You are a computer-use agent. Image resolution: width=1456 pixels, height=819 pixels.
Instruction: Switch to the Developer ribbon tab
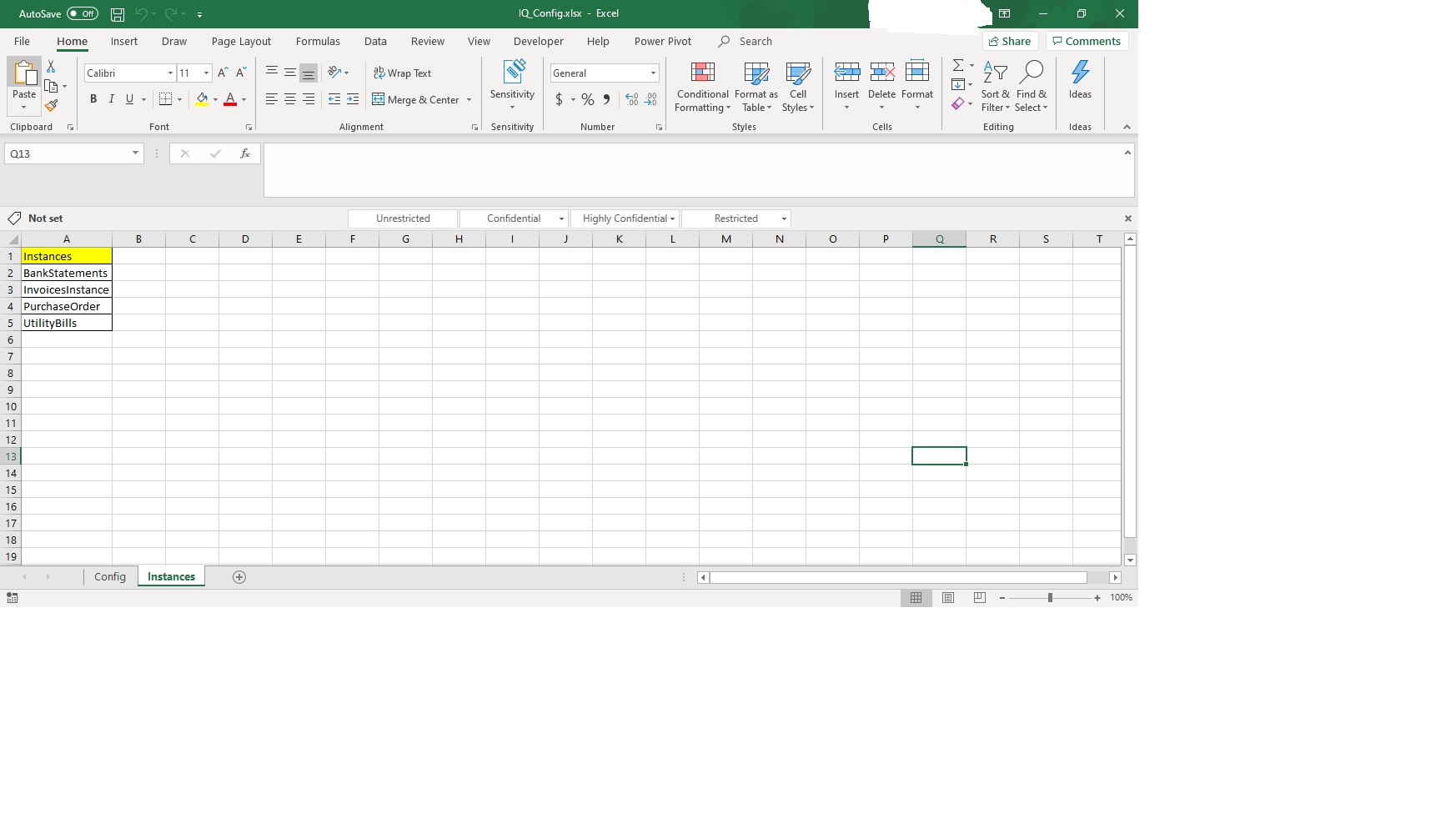(539, 42)
